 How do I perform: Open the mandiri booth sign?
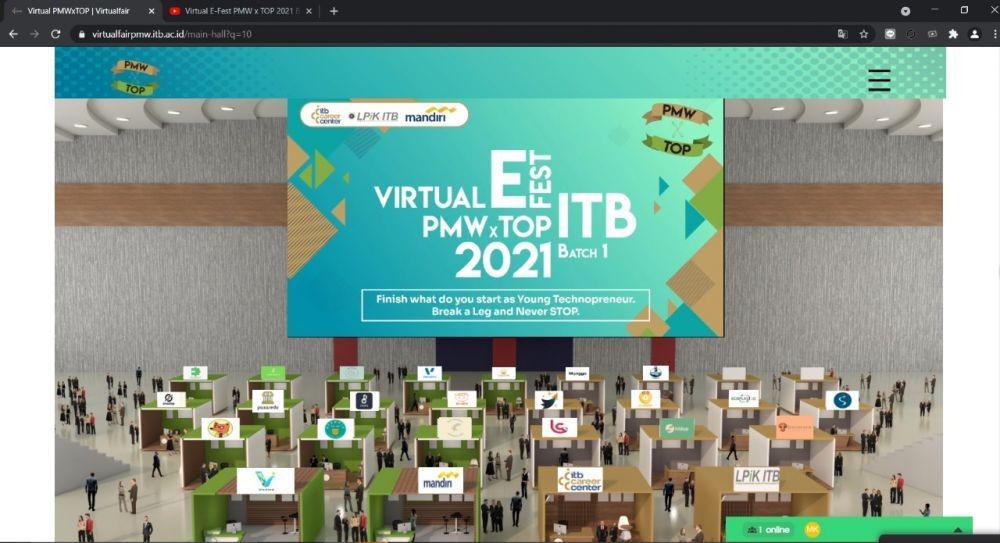pyautogui.click(x=440, y=480)
